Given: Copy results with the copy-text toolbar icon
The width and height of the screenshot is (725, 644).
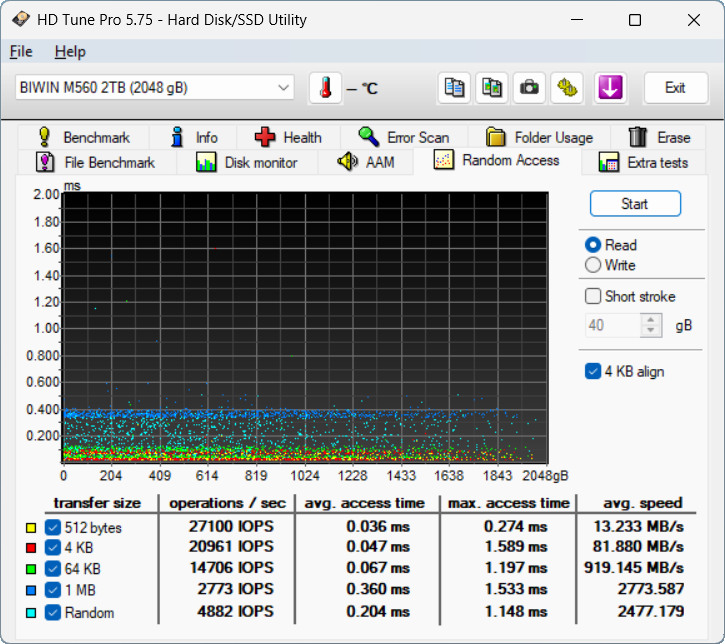Looking at the screenshot, I should [454, 87].
